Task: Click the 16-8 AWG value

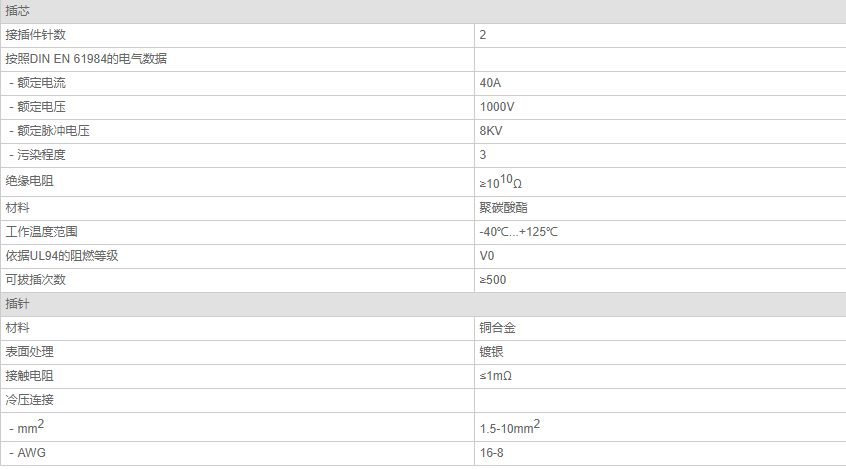Action: tap(492, 453)
